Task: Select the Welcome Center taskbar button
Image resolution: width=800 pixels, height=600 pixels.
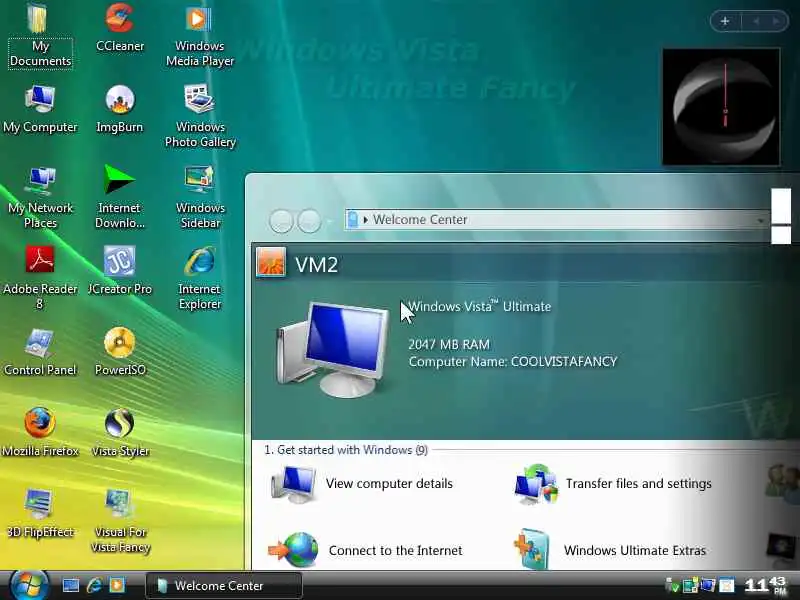Action: pyautogui.click(x=223, y=586)
